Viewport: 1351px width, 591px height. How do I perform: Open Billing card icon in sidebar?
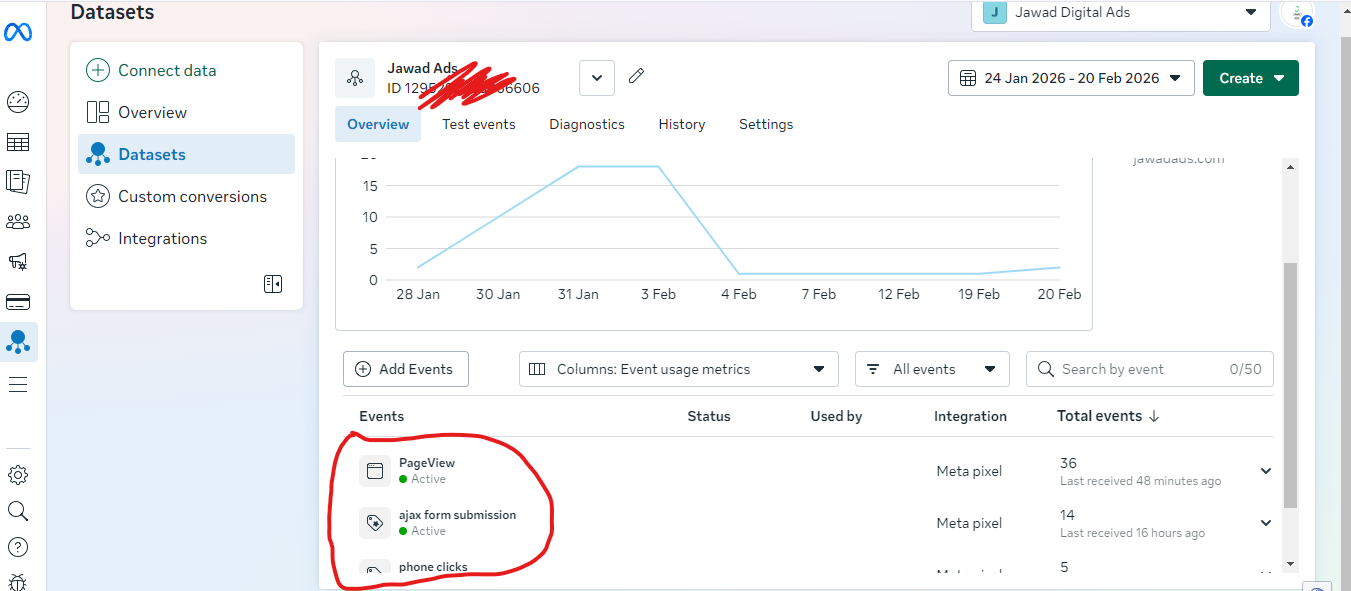point(18,302)
